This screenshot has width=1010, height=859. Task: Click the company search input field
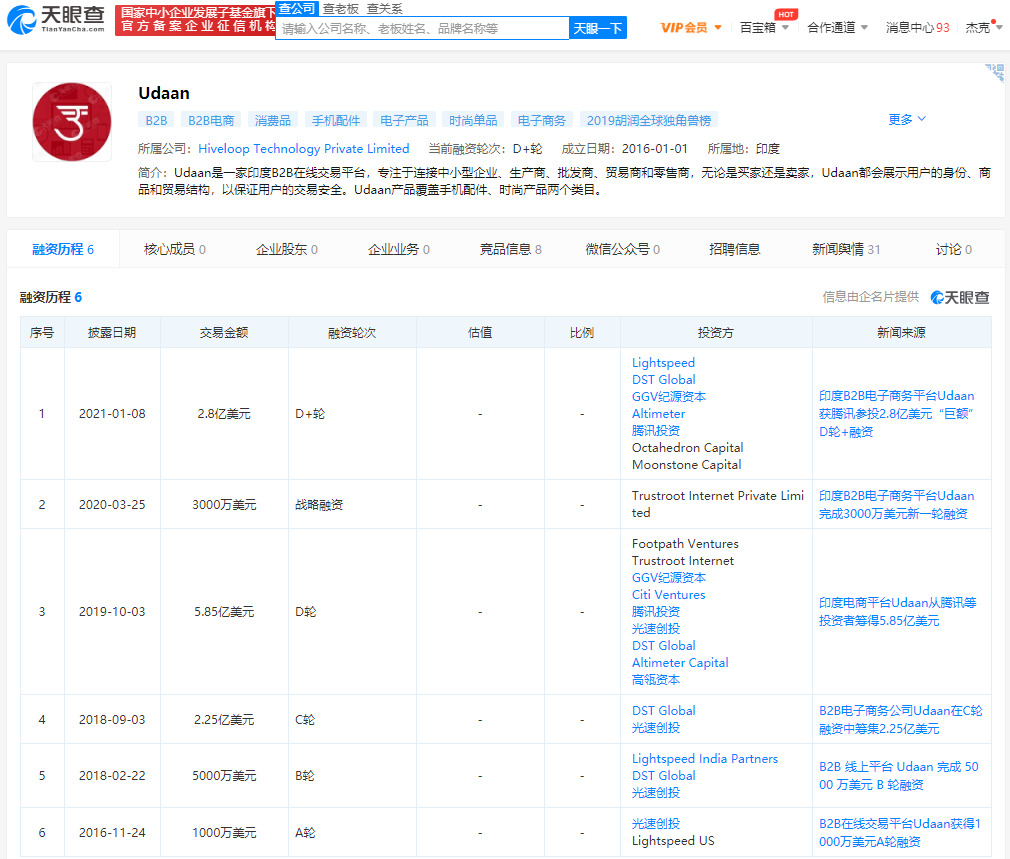point(422,28)
